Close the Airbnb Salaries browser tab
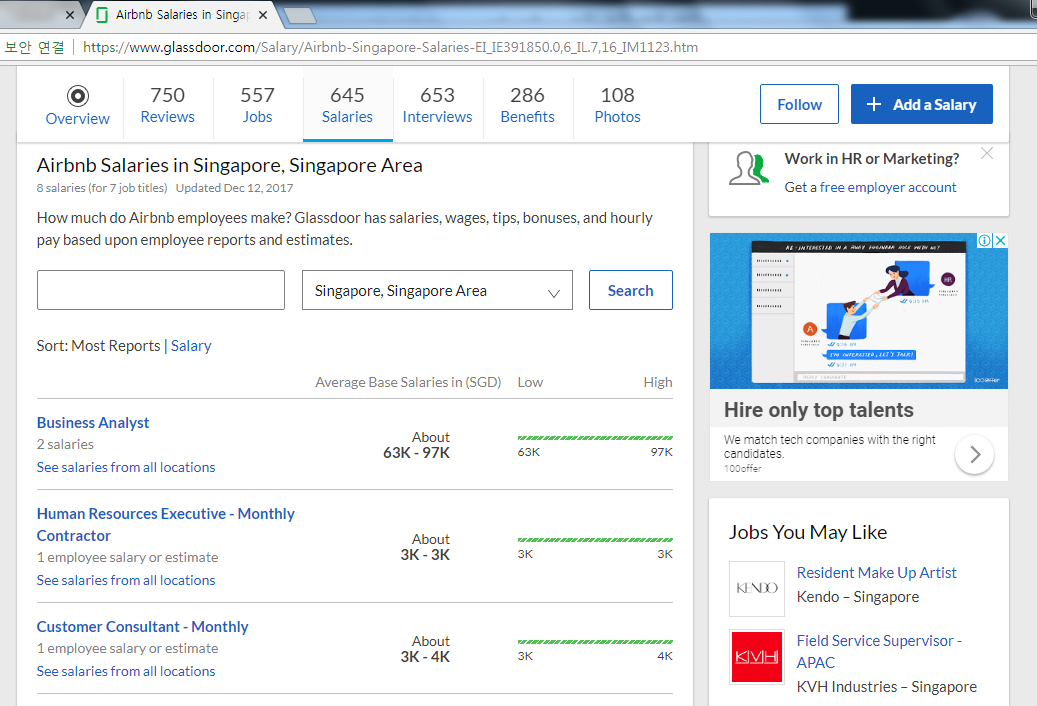 [263, 15]
